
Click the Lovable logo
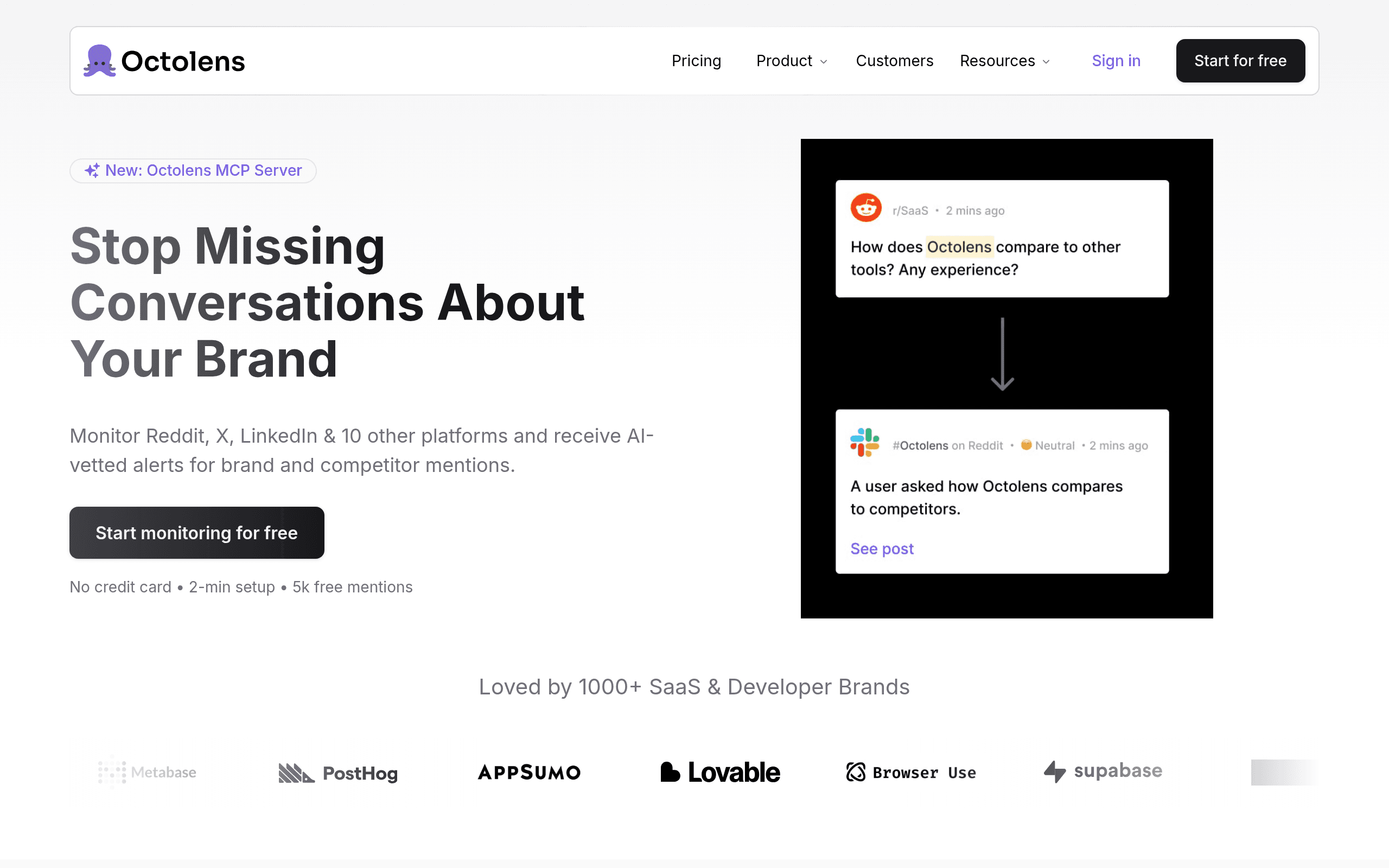pyautogui.click(x=720, y=772)
